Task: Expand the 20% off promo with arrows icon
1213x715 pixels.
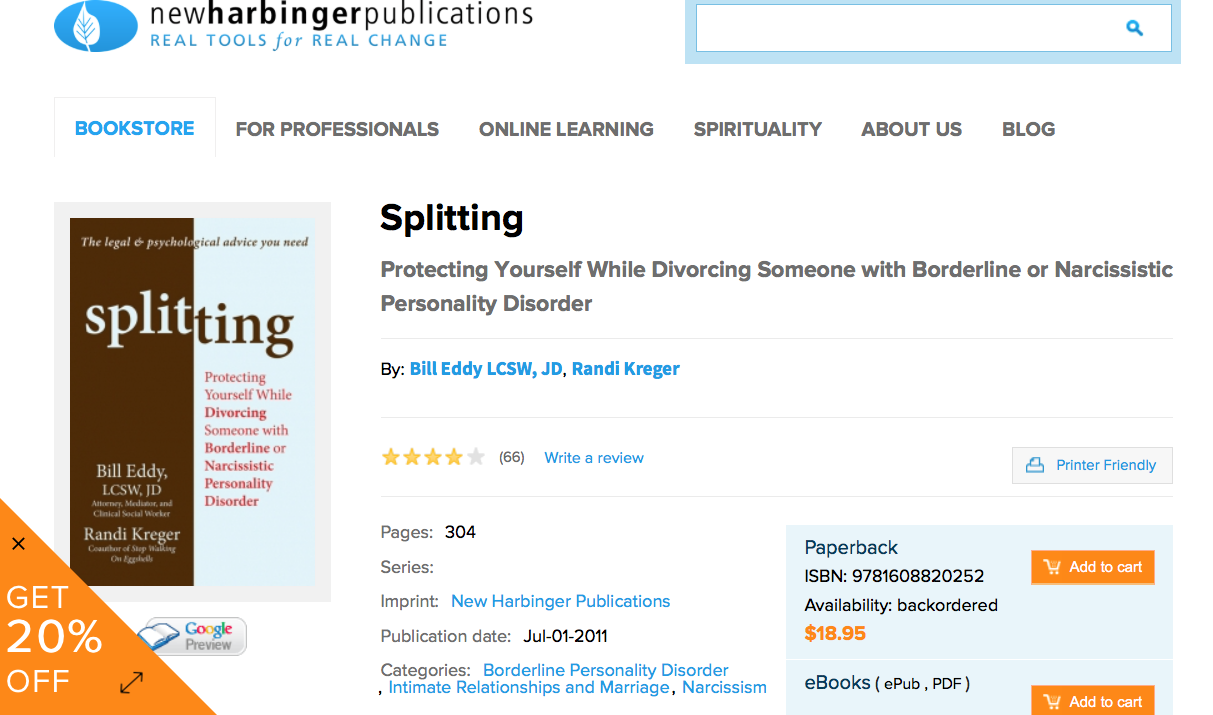Action: pyautogui.click(x=131, y=683)
